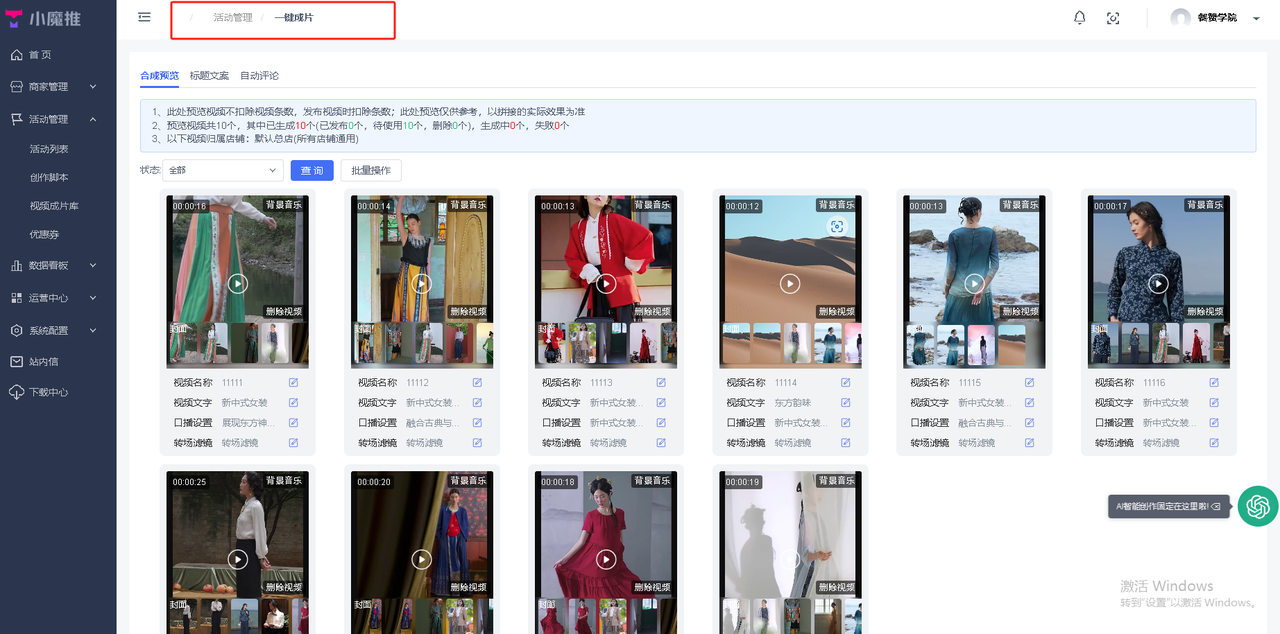Edit video text for video 11113

(661, 403)
